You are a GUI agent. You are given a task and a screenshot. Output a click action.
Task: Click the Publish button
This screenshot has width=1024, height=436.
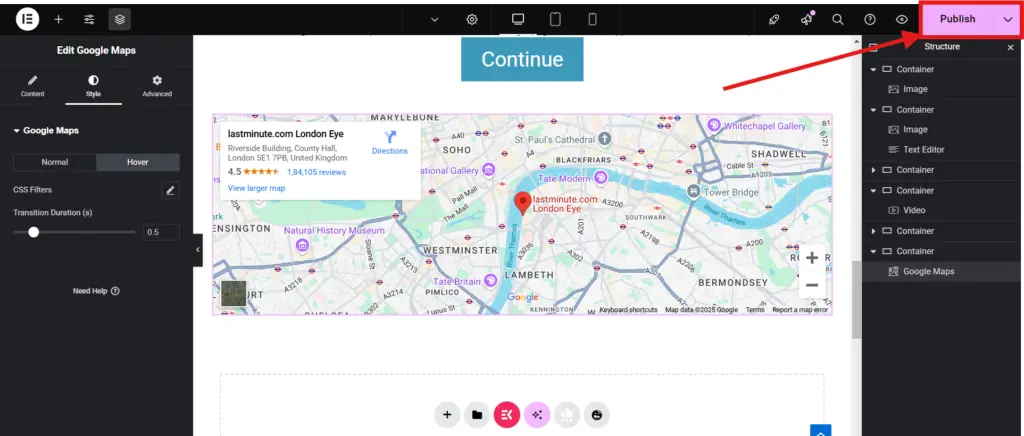[957, 19]
